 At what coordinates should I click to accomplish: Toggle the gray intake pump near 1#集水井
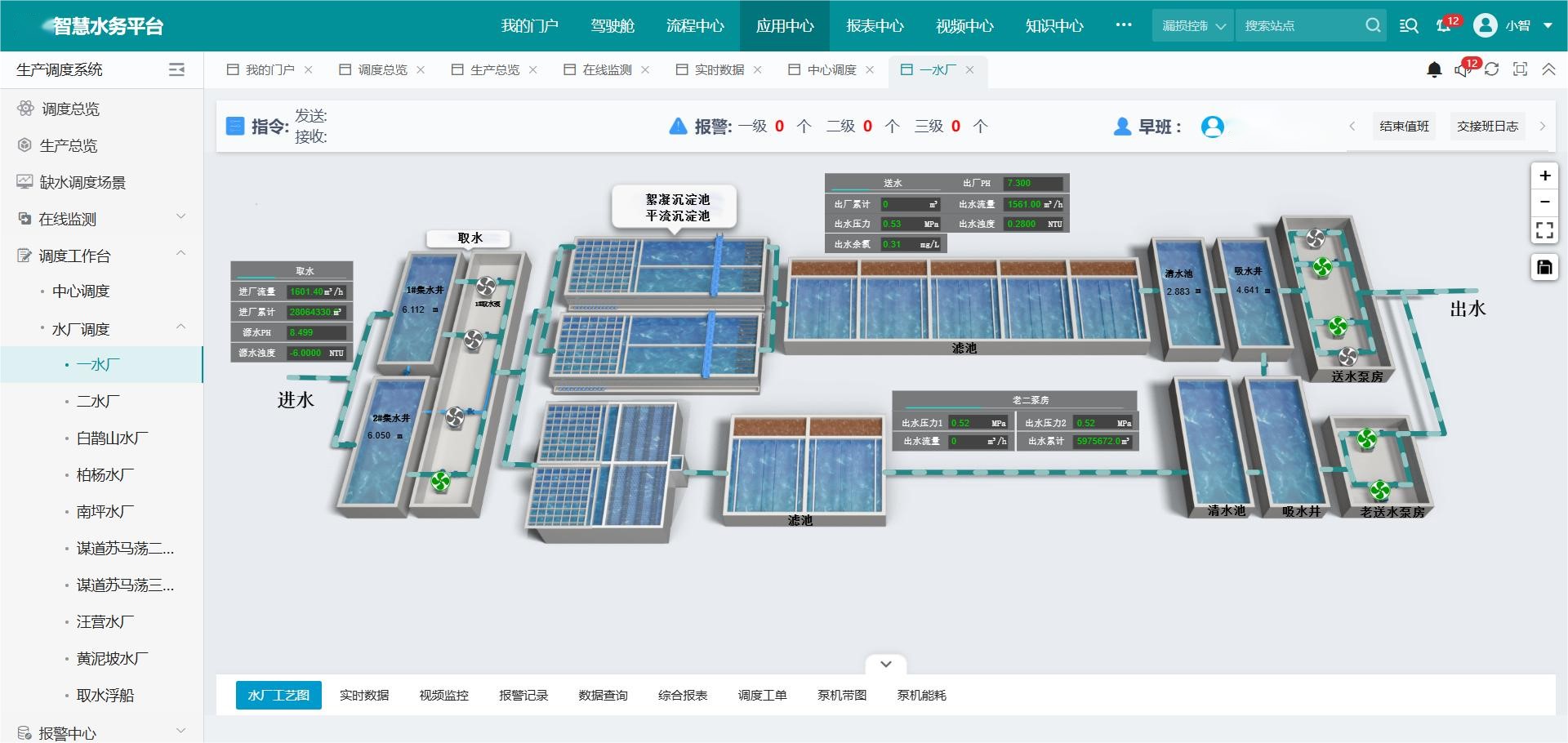(x=486, y=286)
